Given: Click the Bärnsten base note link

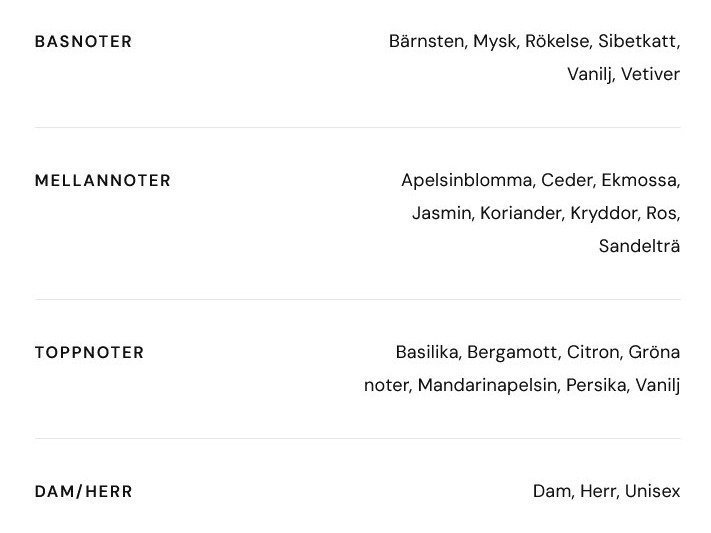Looking at the screenshot, I should click(427, 42).
